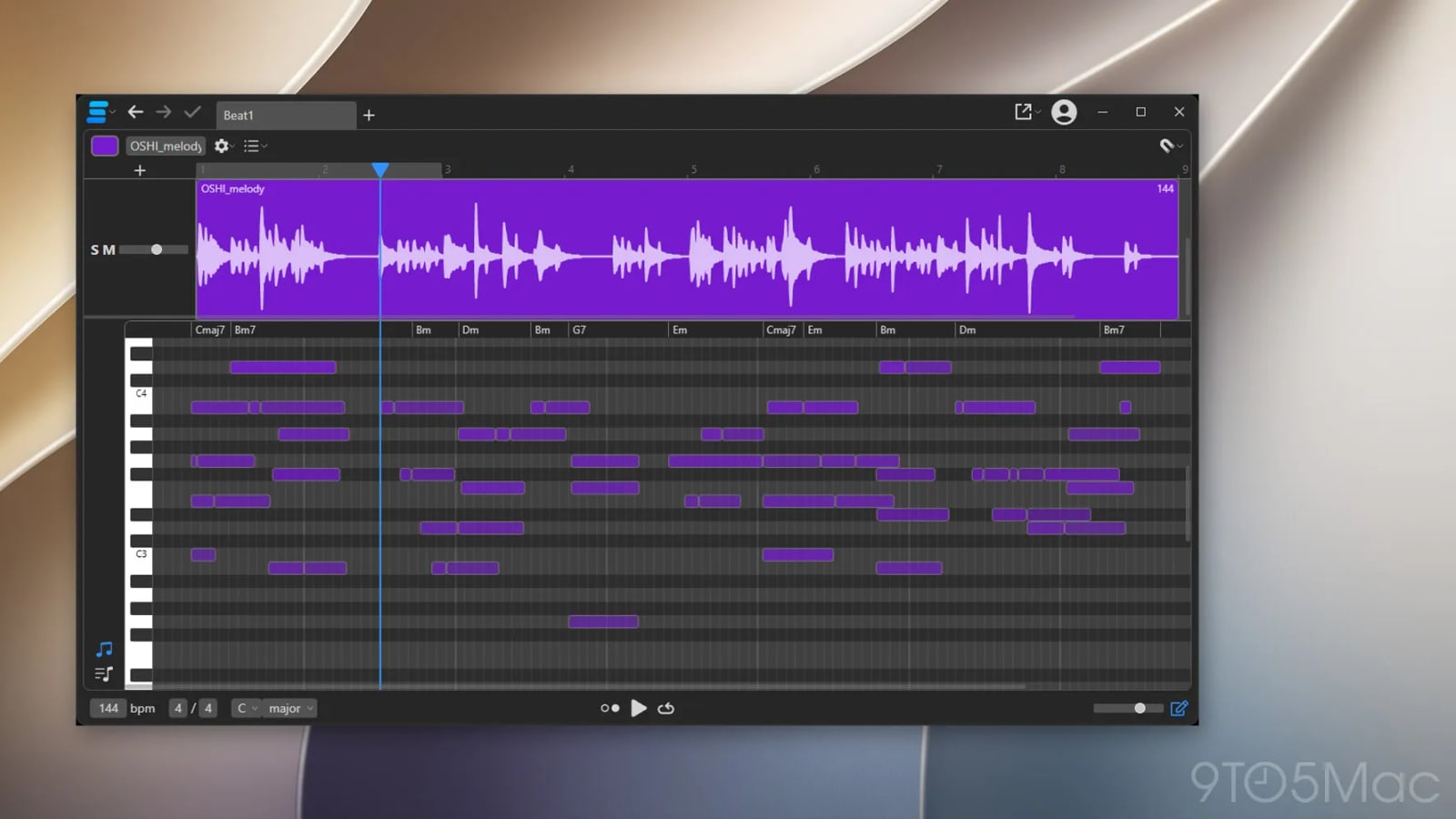Select the Beat1 tab
The image size is (1456, 819).
[x=286, y=116]
